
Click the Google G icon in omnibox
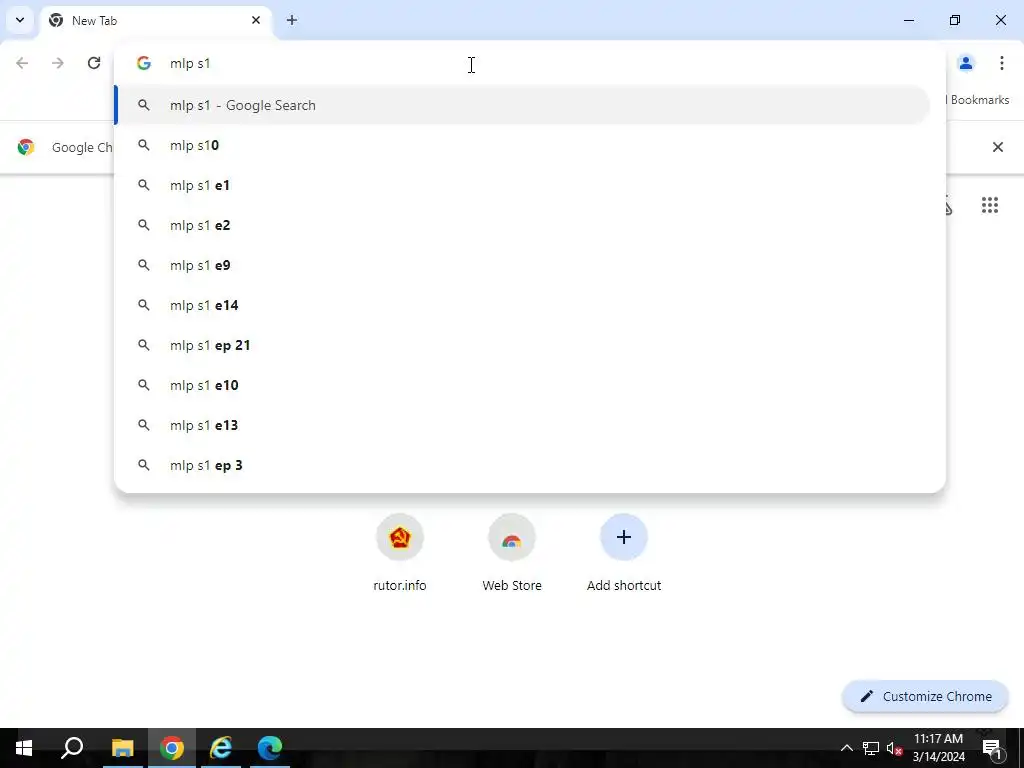[144, 63]
